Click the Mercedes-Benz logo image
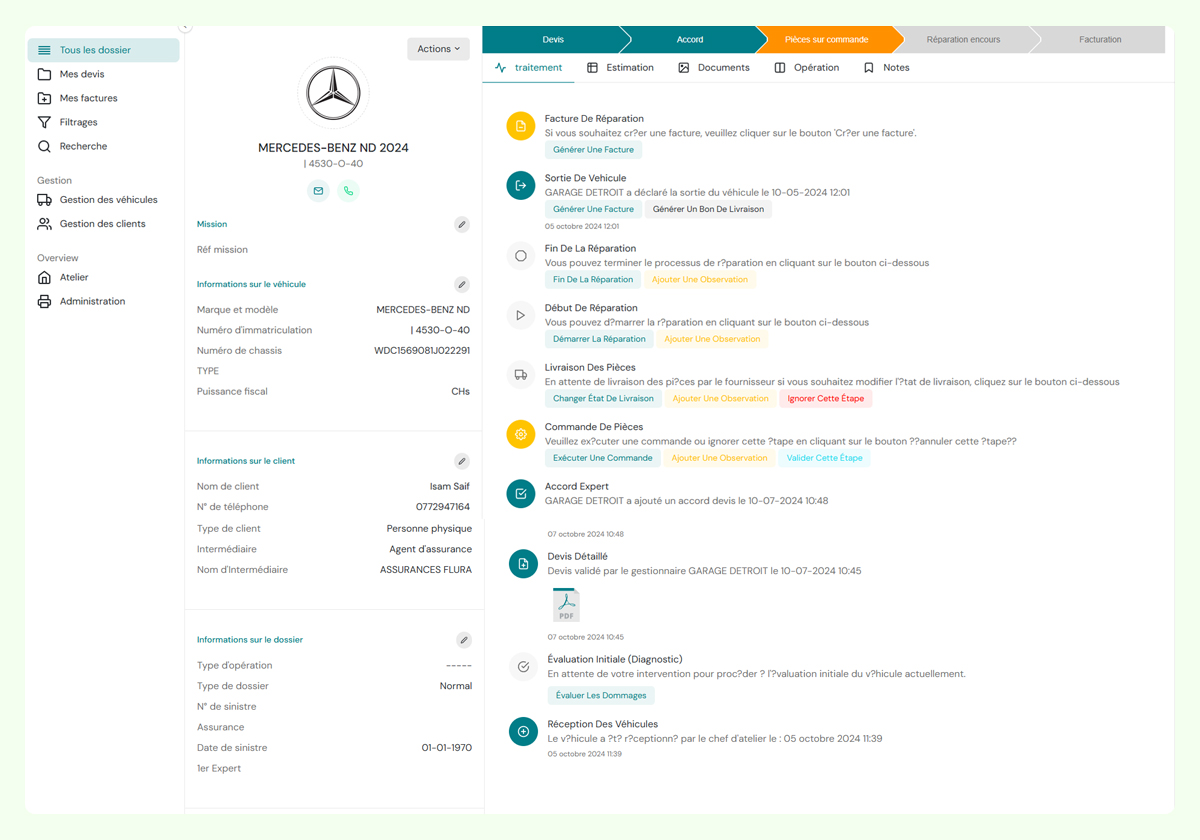Screen dimensions: 1200x840 (333, 94)
